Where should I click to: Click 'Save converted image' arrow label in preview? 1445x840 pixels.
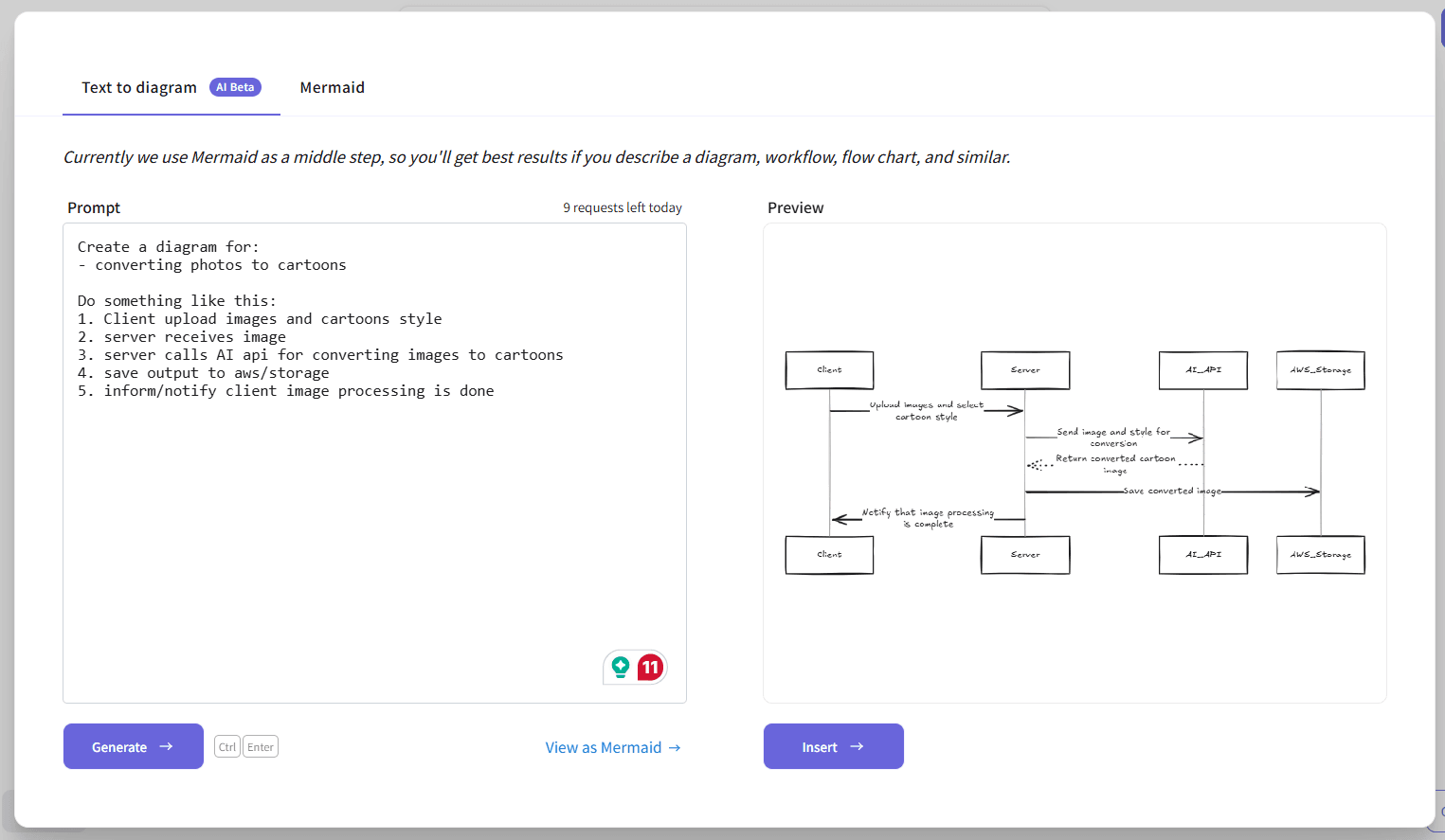1172,491
